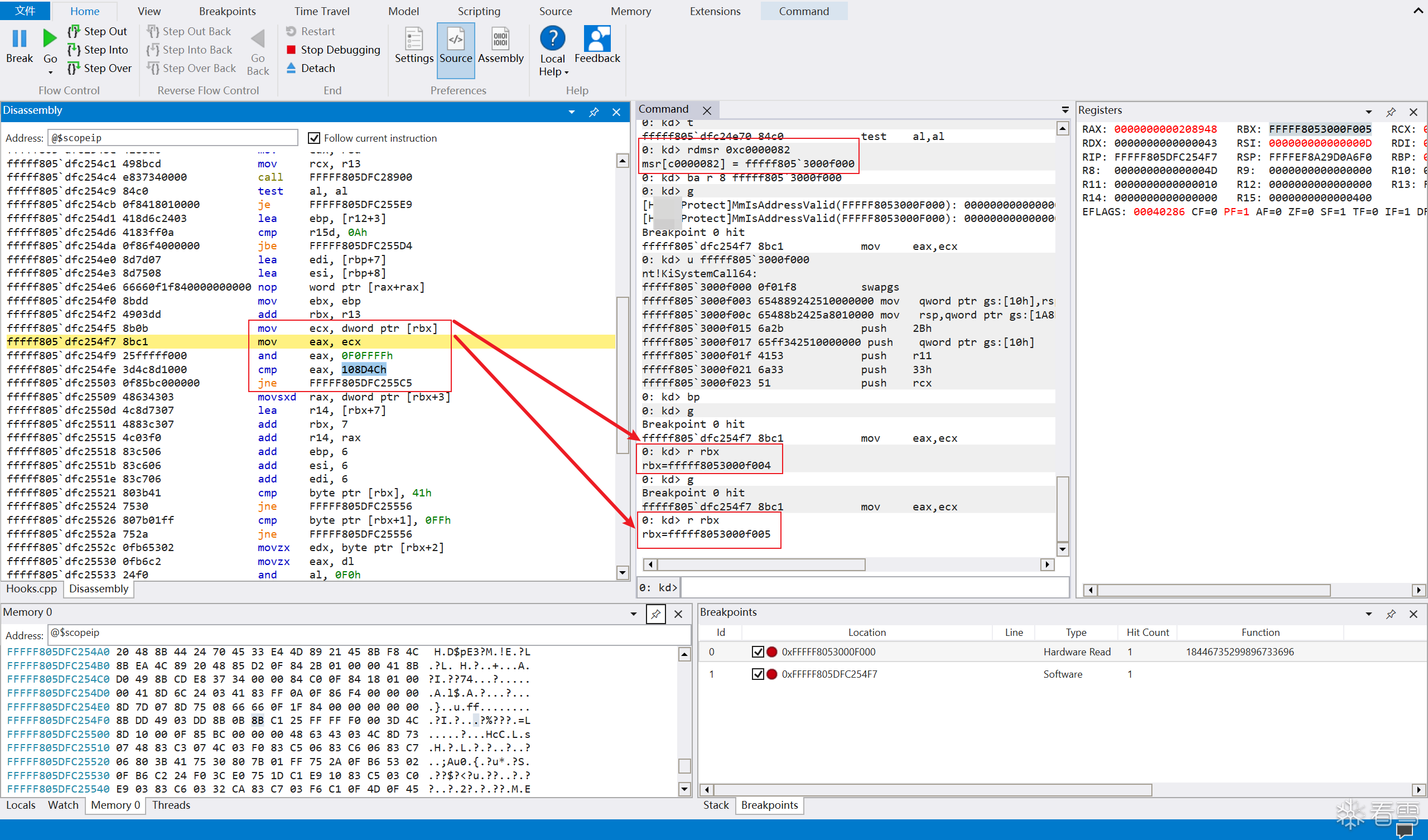Disable breakpoint 1 software checkbox

click(x=757, y=674)
